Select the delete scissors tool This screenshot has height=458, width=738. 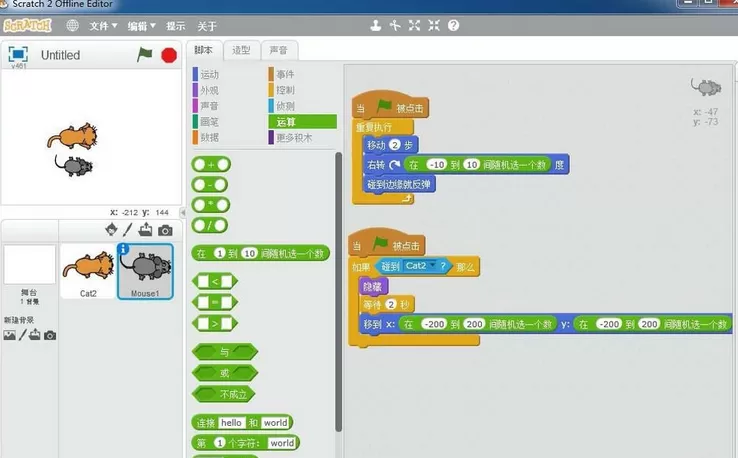pos(395,25)
